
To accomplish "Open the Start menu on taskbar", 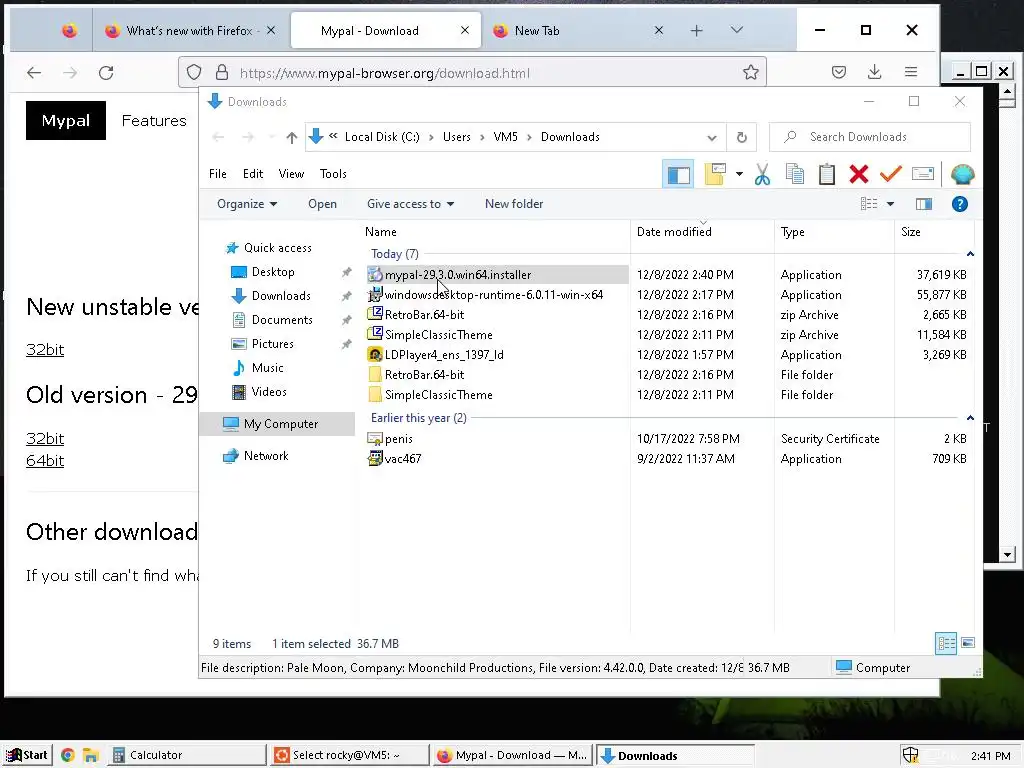I will [27, 755].
